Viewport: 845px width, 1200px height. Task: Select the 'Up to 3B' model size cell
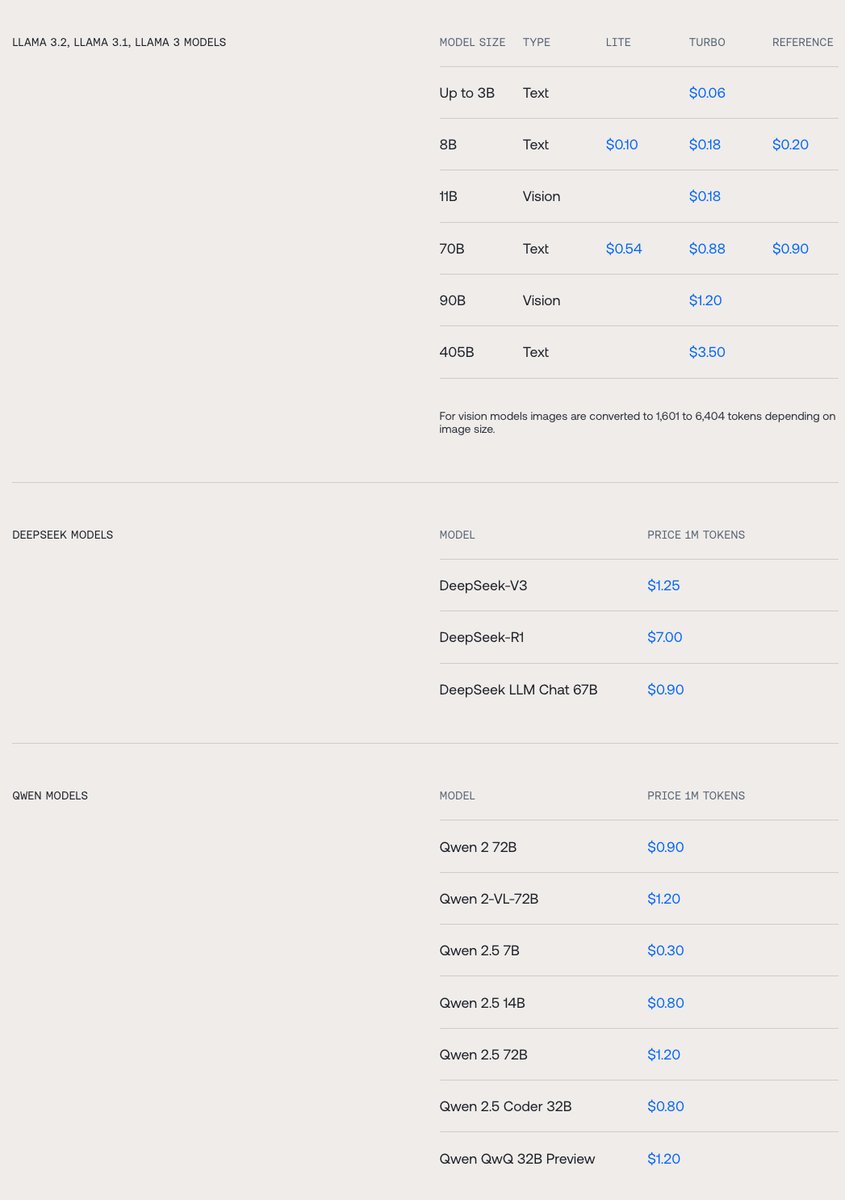[466, 93]
